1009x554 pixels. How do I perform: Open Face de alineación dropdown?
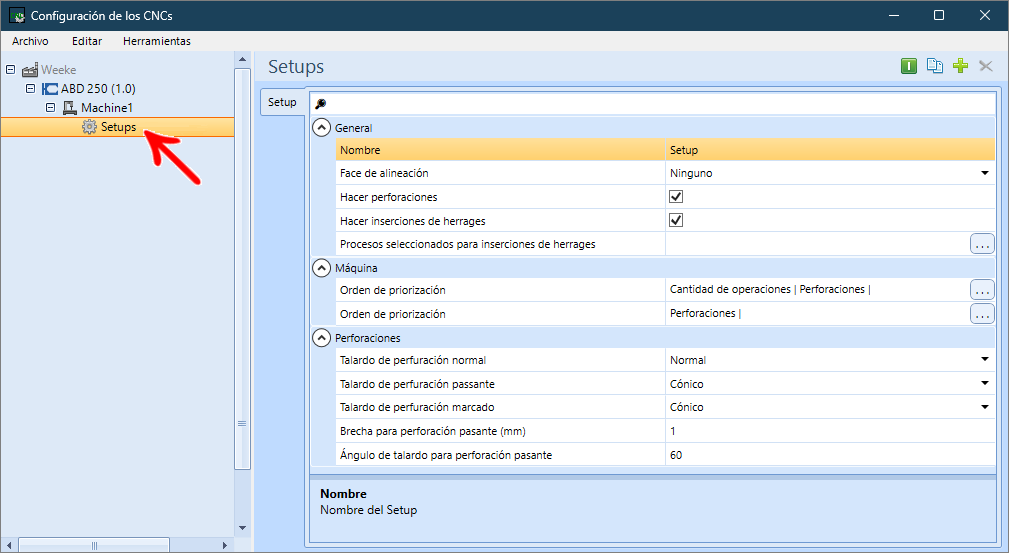(985, 173)
